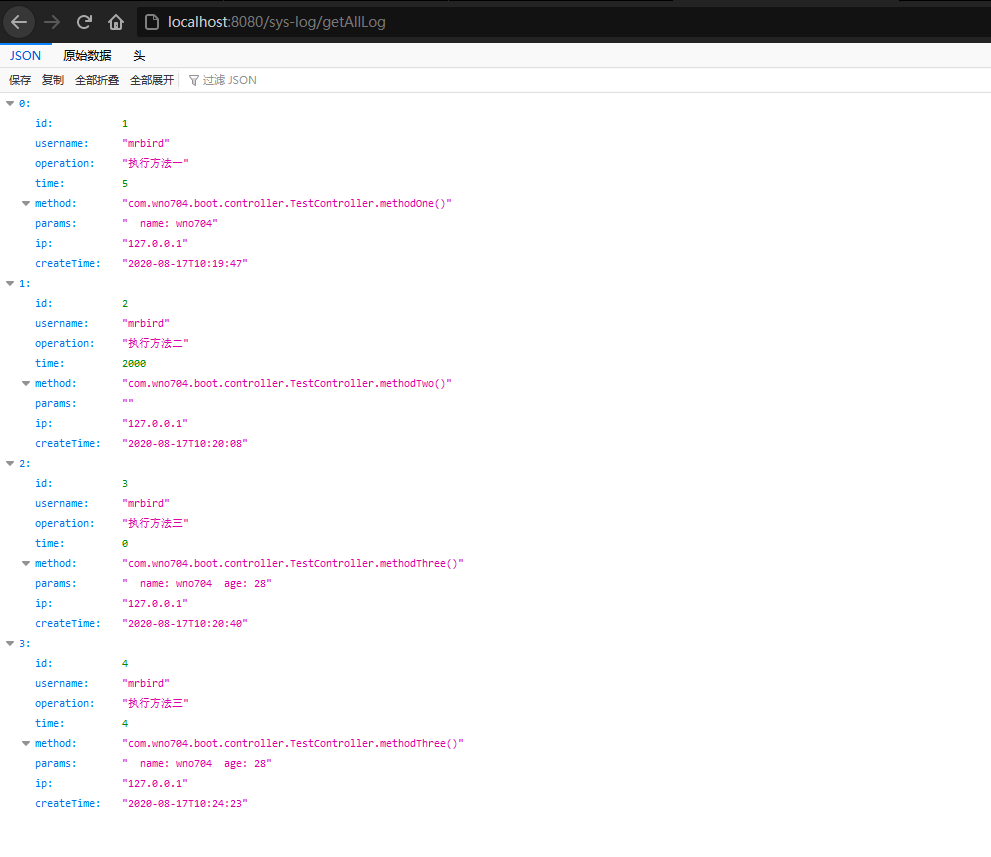Click the filter funnel icon

194,80
